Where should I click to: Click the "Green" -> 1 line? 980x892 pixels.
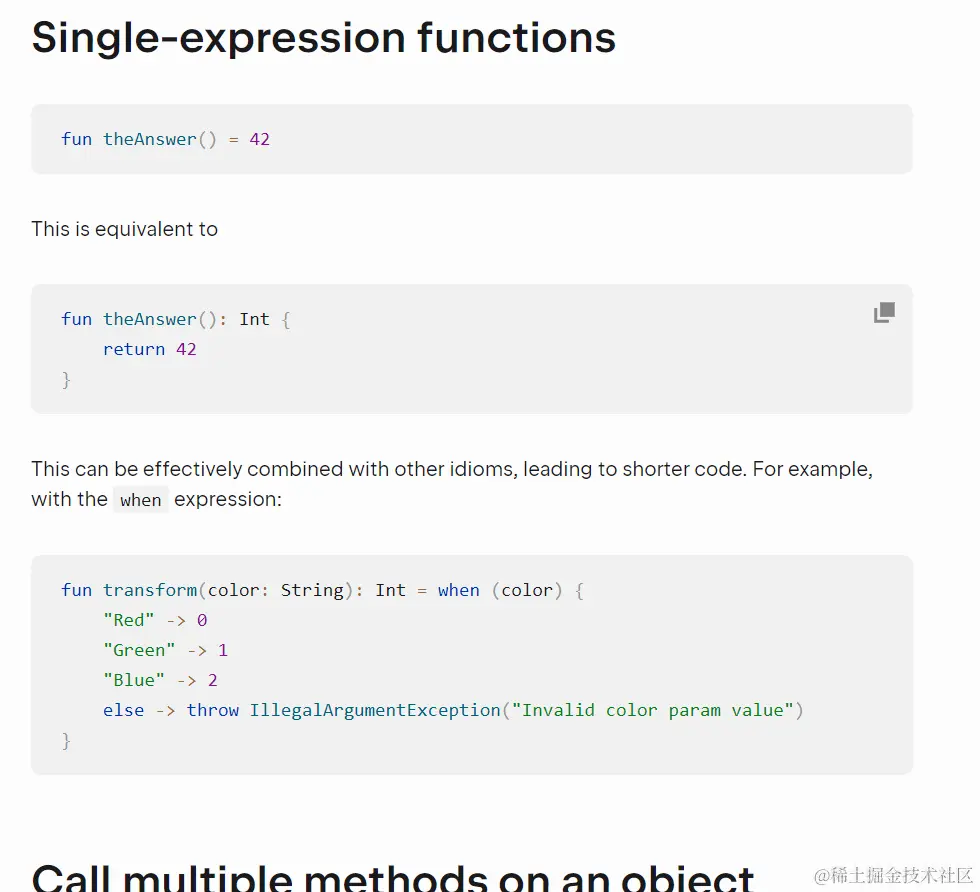pos(165,650)
